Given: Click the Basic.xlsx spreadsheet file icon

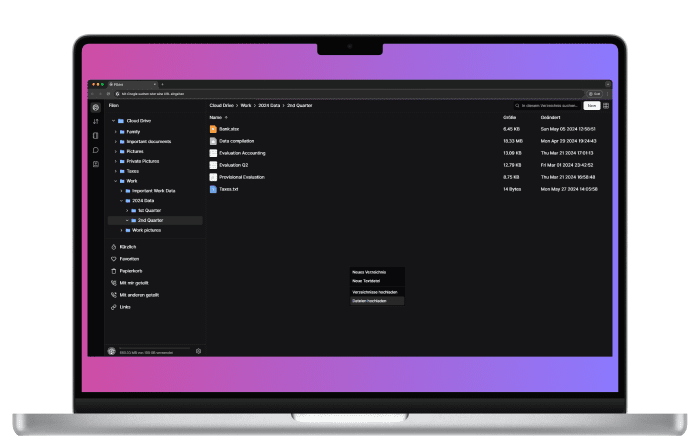Looking at the screenshot, I should (x=213, y=129).
